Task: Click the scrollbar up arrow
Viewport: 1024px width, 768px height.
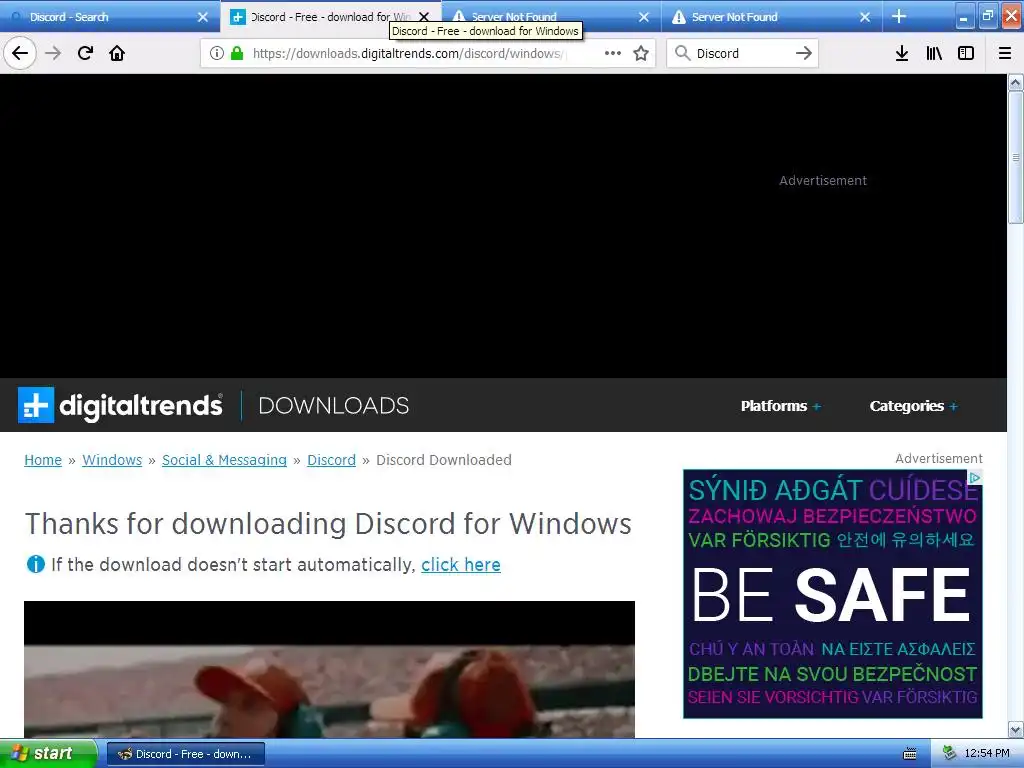Action: coord(1016,82)
